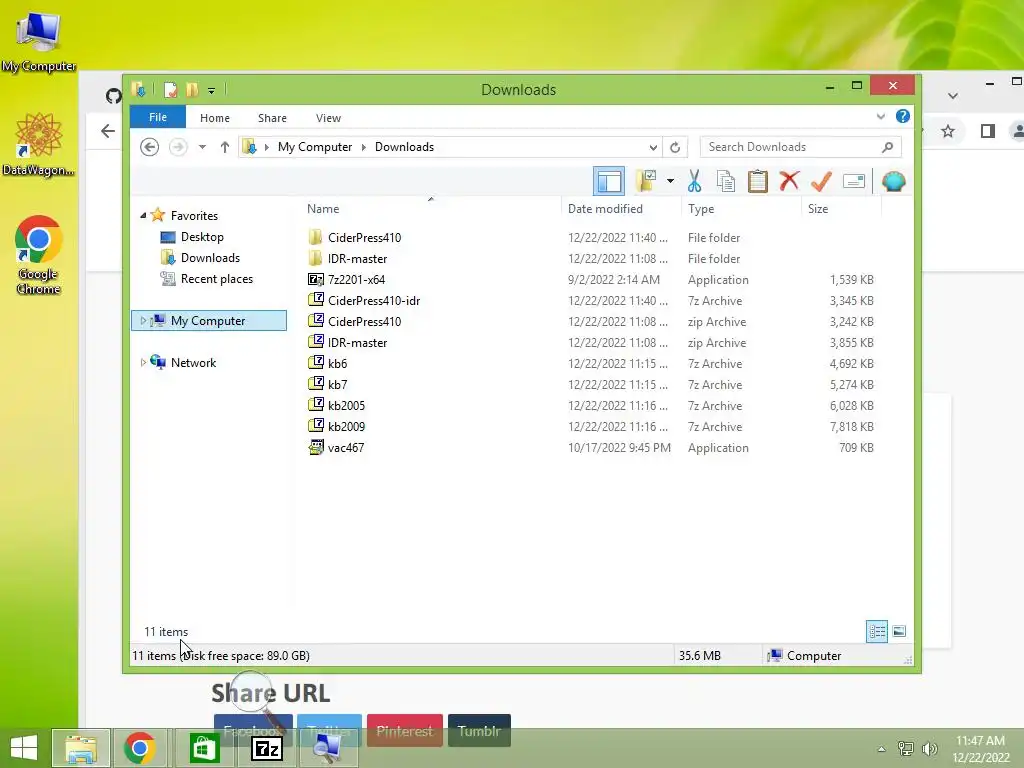Open the recent locations dropdown arrow
The height and width of the screenshot is (768, 1024).
click(202, 147)
